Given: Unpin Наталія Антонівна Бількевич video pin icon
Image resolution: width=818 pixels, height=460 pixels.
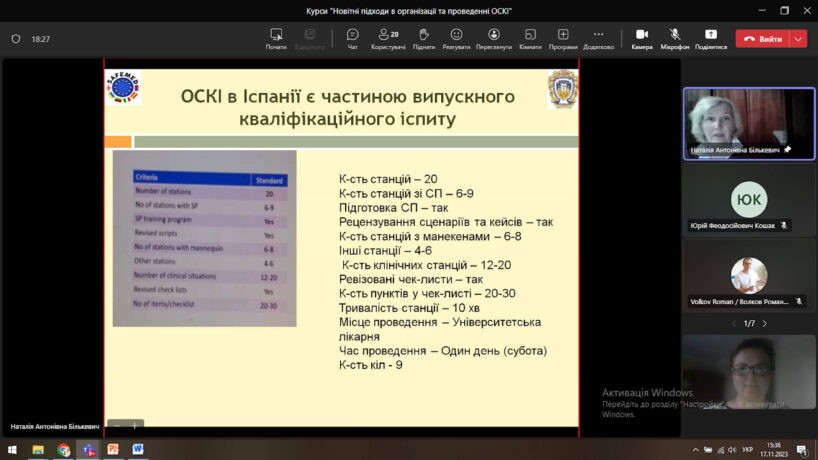Looking at the screenshot, I should (787, 150).
